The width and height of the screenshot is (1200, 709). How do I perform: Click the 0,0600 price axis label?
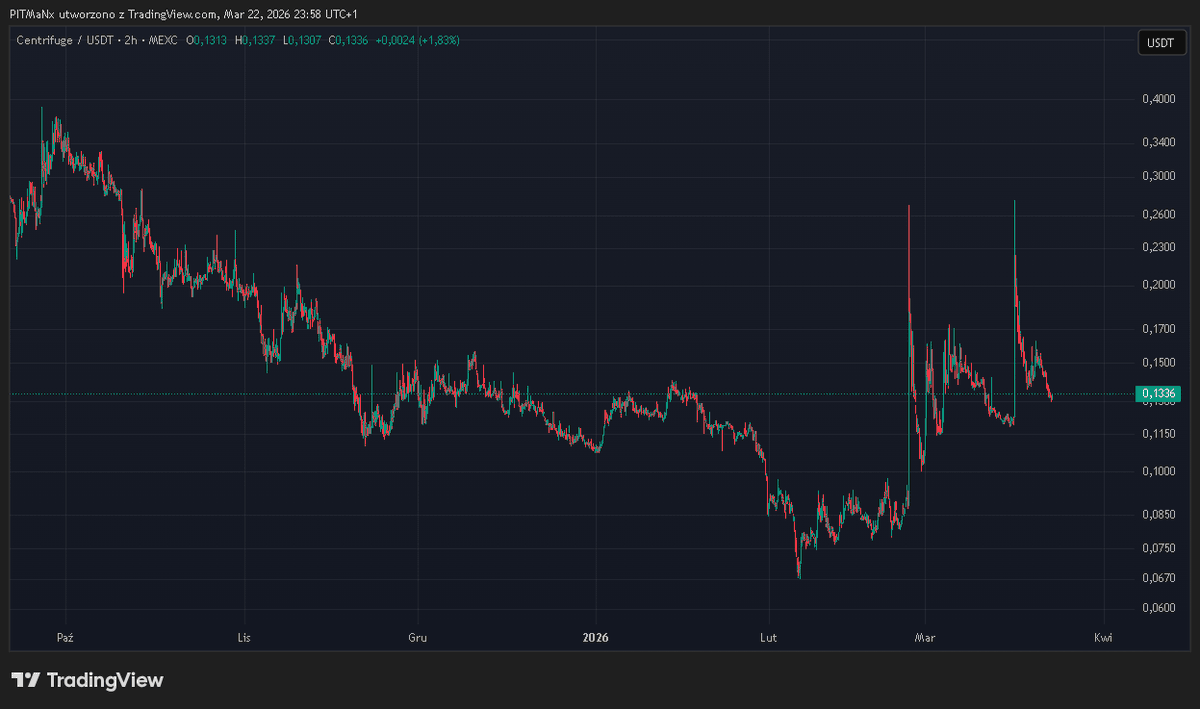[x=1159, y=608]
